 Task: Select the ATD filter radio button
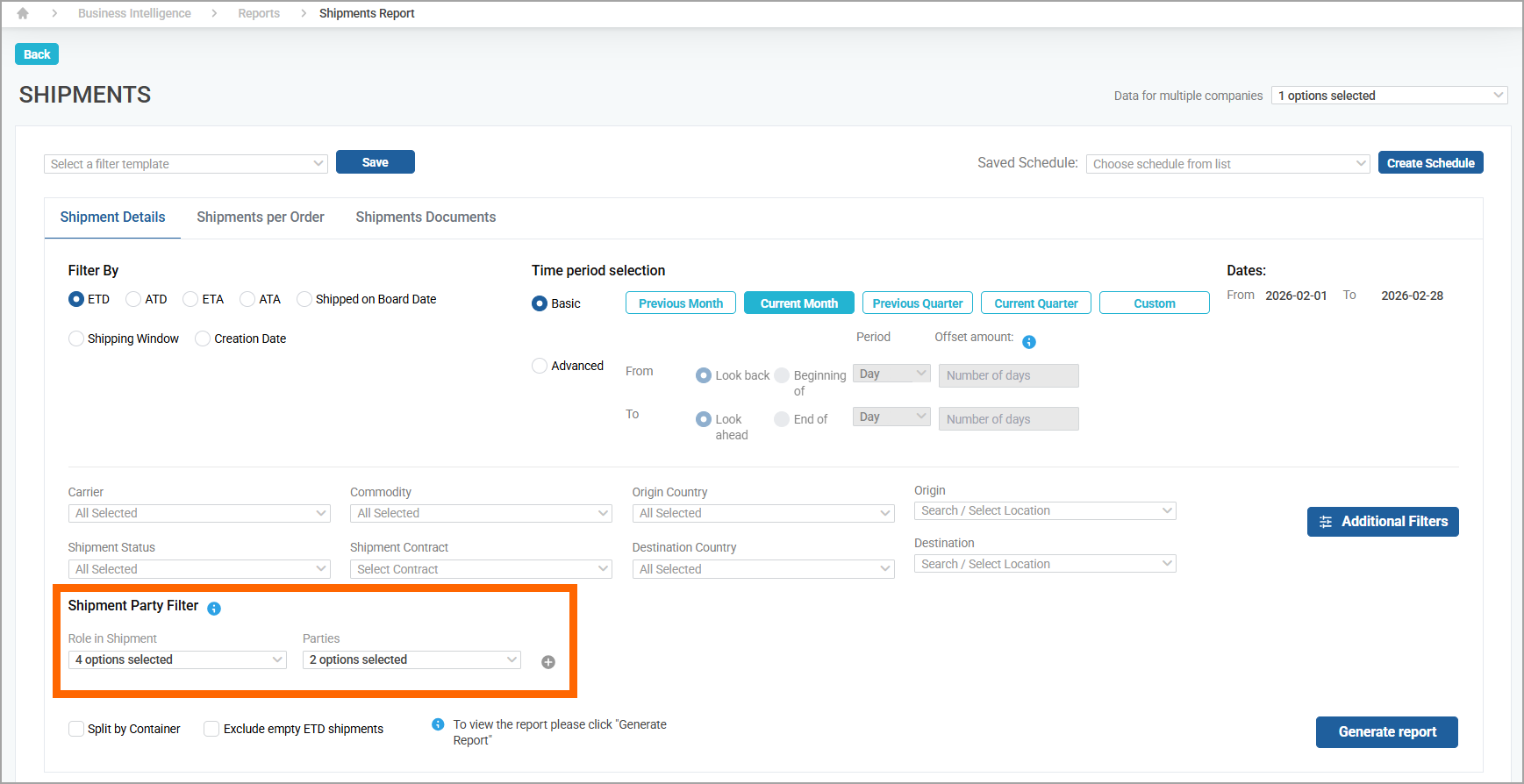(x=133, y=299)
